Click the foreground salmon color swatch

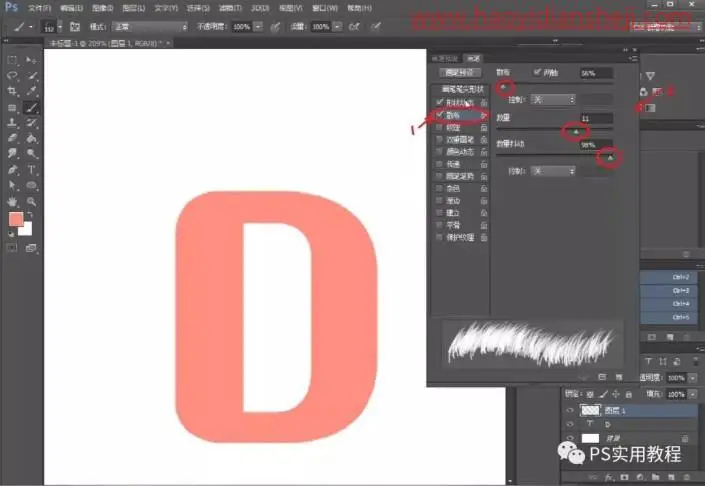click(16, 219)
